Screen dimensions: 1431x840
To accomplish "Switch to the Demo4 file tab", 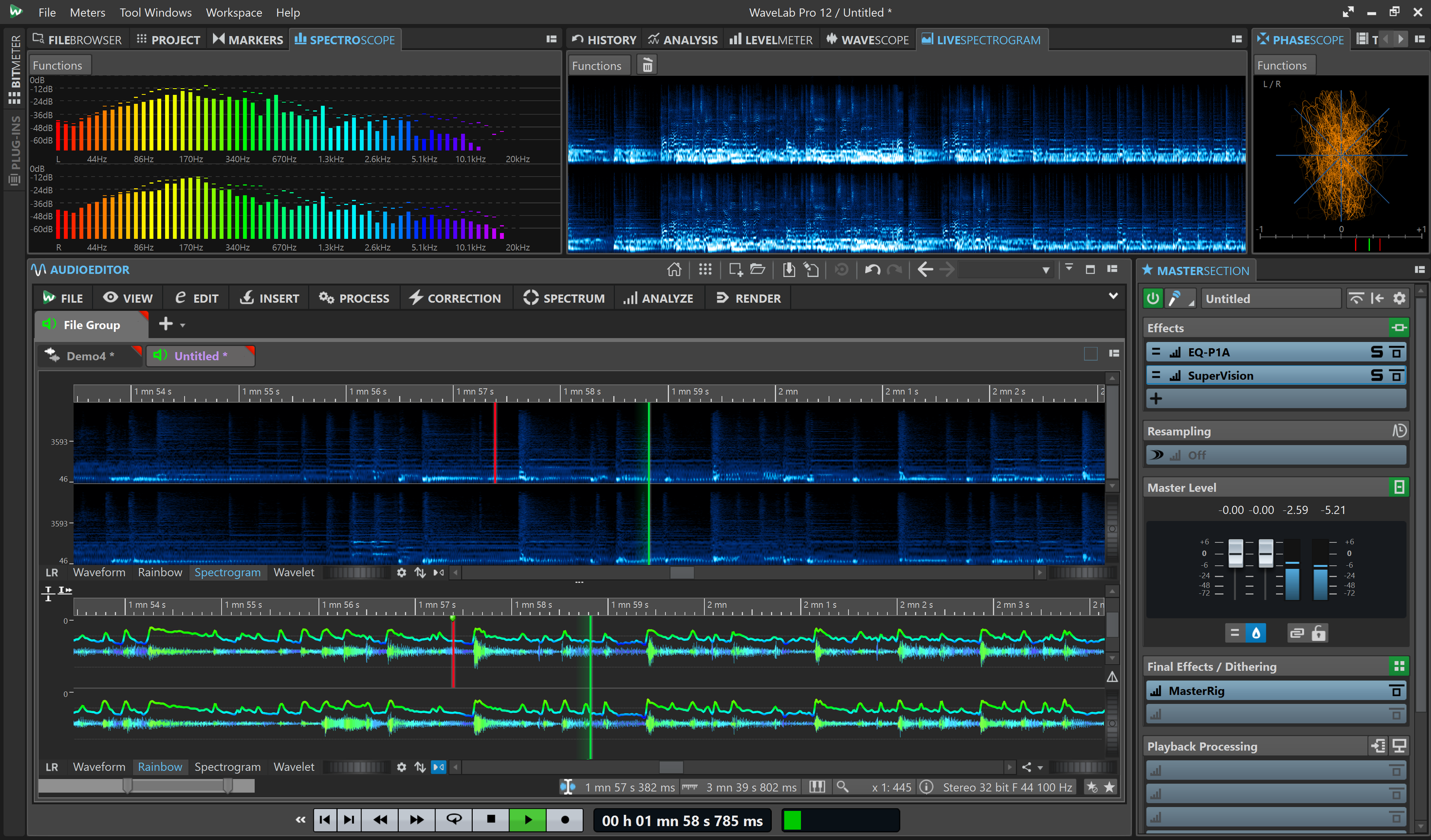I will (x=88, y=355).
